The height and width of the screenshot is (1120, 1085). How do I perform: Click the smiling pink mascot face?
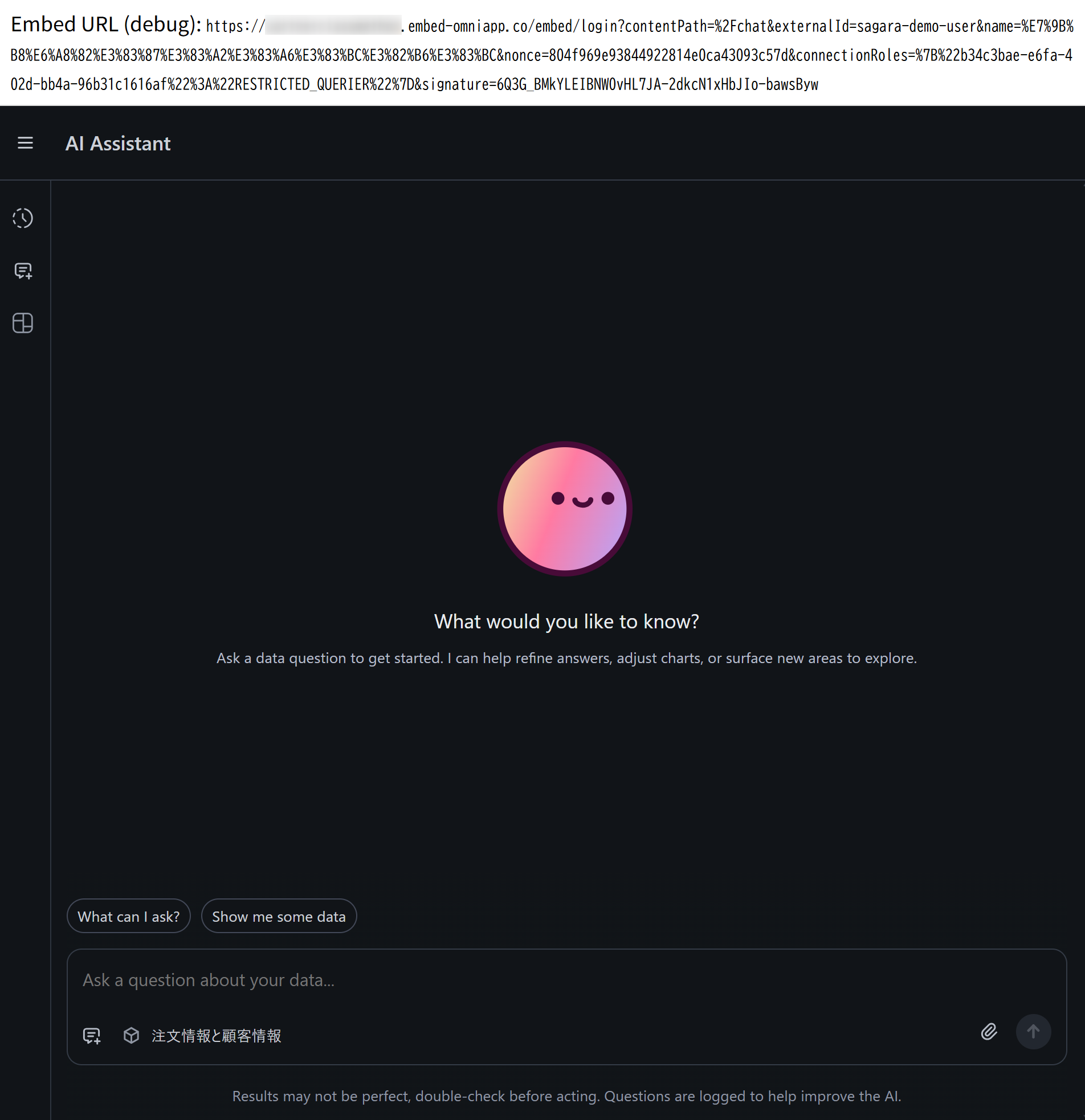(x=565, y=509)
